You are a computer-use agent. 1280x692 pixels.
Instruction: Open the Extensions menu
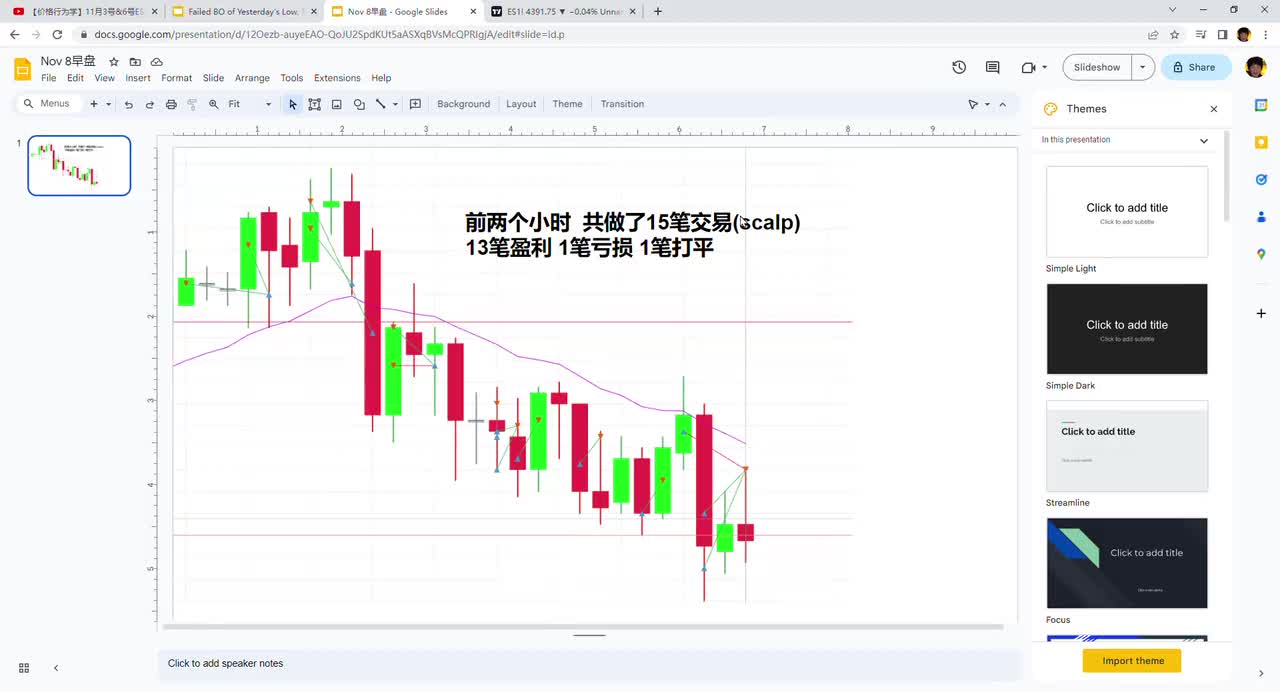(x=337, y=78)
